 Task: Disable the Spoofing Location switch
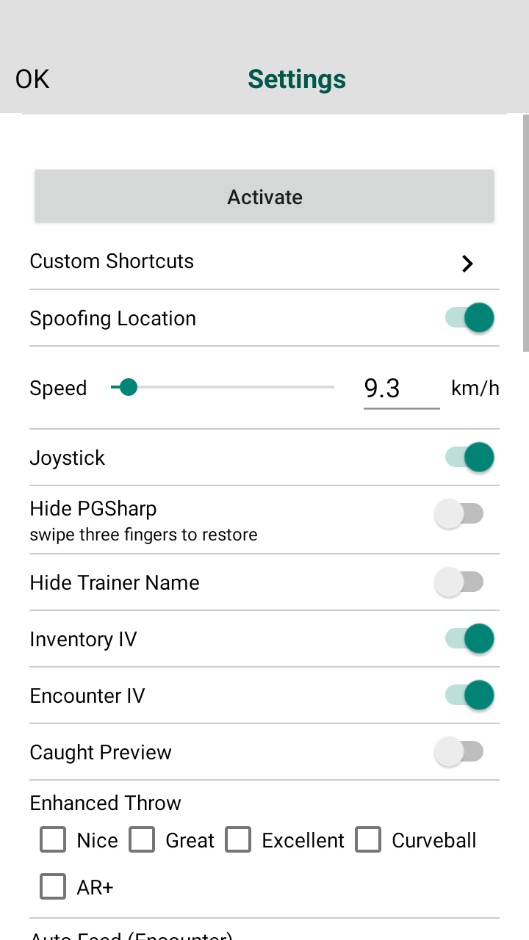pyautogui.click(x=470, y=318)
